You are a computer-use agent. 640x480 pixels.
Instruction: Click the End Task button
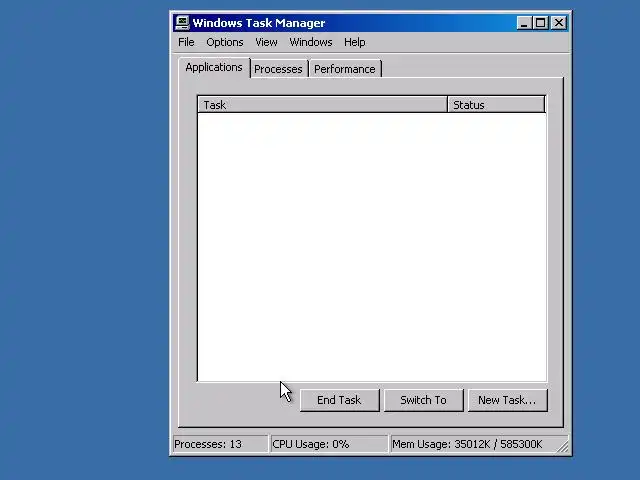(339, 400)
